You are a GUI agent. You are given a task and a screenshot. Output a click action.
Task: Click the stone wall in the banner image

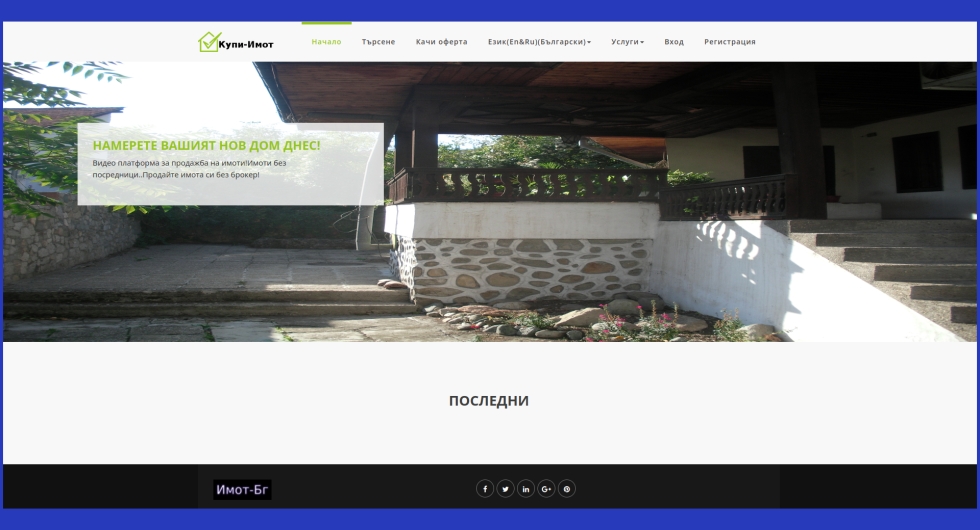point(520,270)
